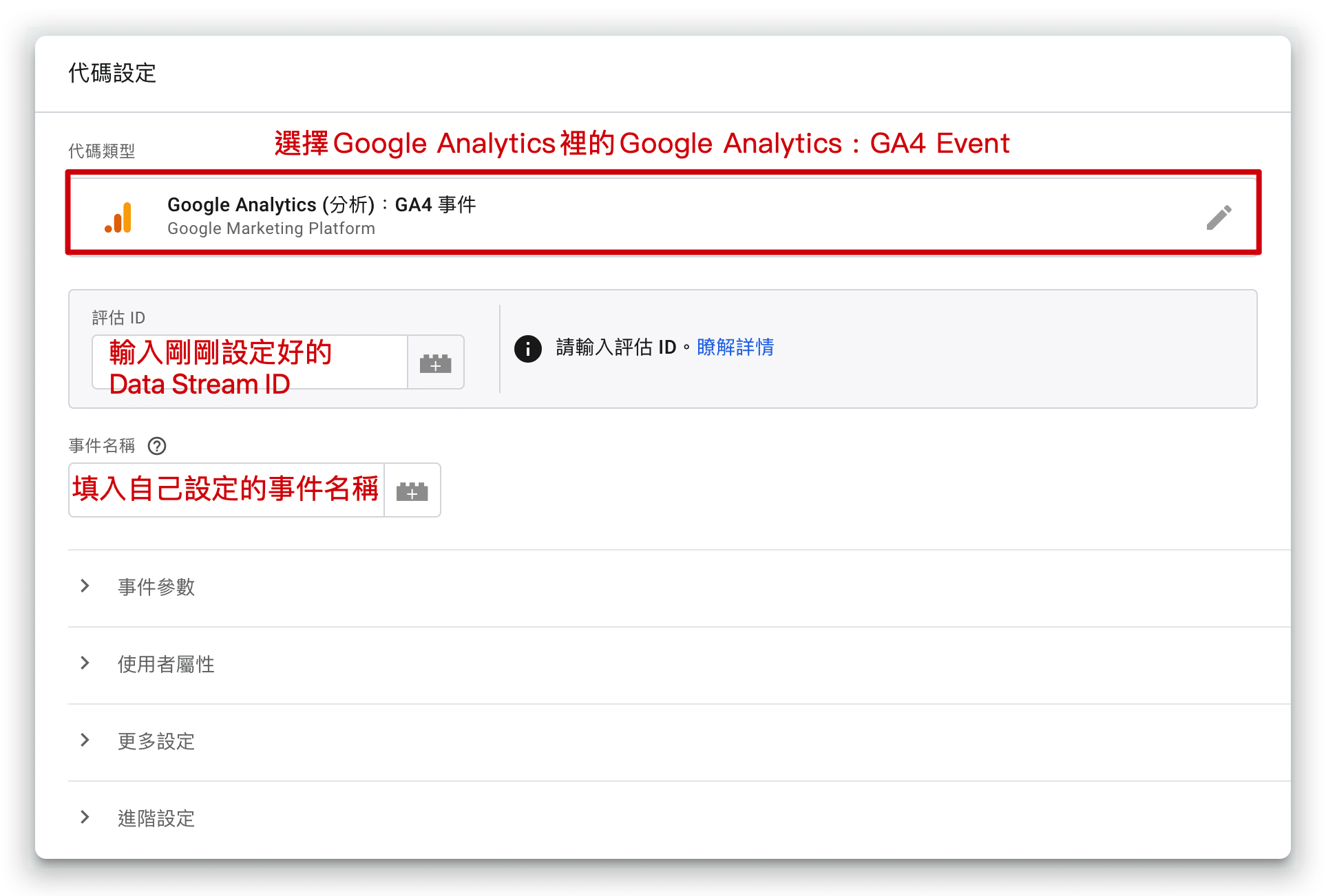This screenshot has height=896, width=1326.
Task: Open variable picker beside 評估 ID field
Action: pyautogui.click(x=435, y=363)
